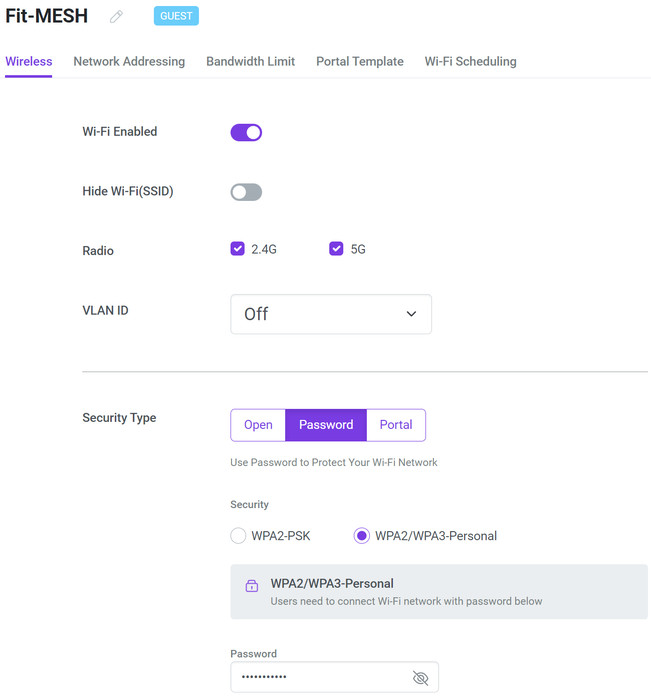Go to the Portal Template tab
Image resolution: width=651 pixels, height=700 pixels.
click(x=360, y=61)
